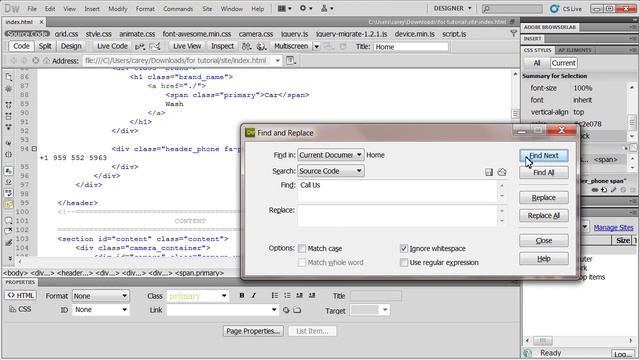Click the Find All button

tap(544, 173)
